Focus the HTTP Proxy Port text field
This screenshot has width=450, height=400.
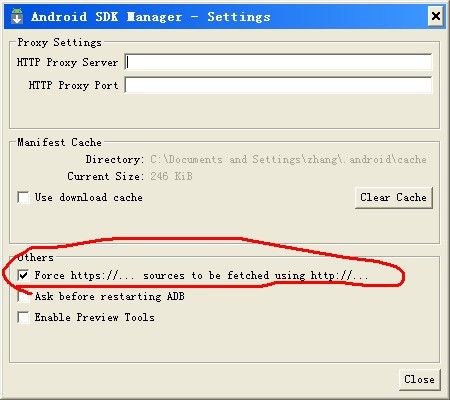click(x=278, y=85)
